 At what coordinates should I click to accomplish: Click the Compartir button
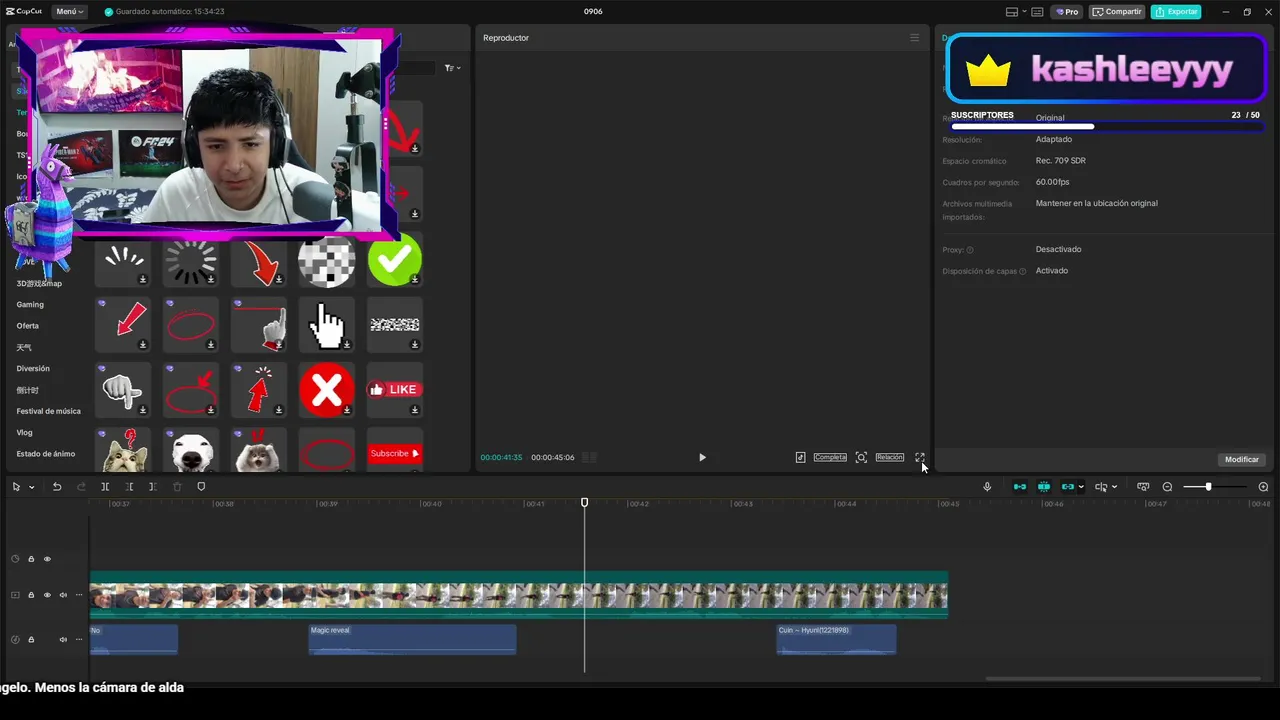click(x=1117, y=12)
